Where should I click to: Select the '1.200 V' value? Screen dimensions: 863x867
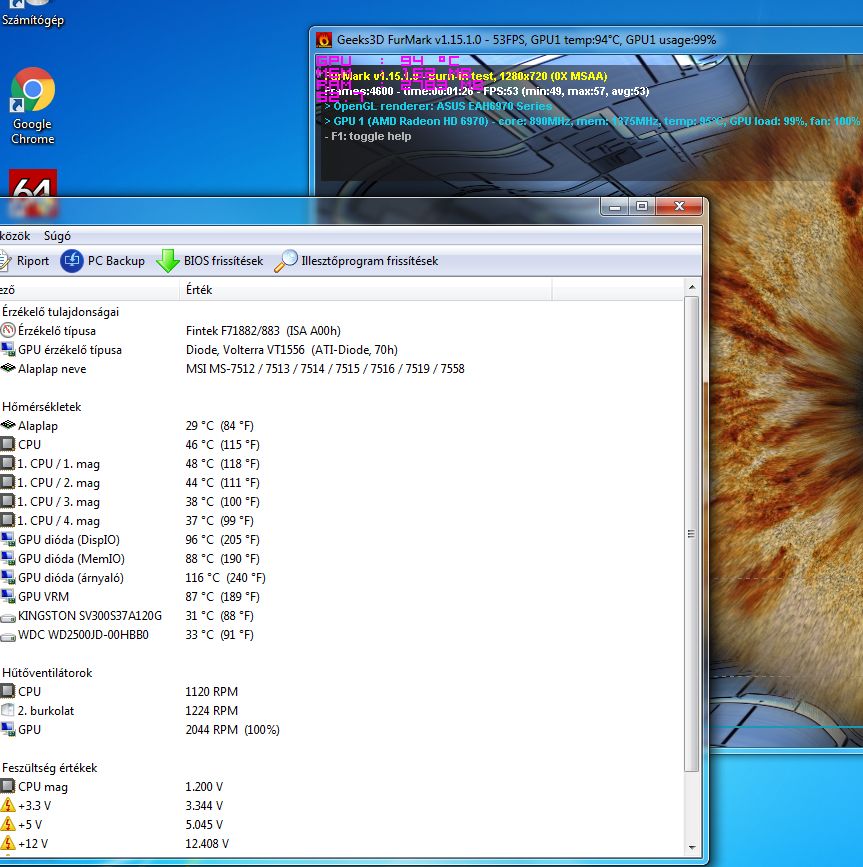point(205,787)
